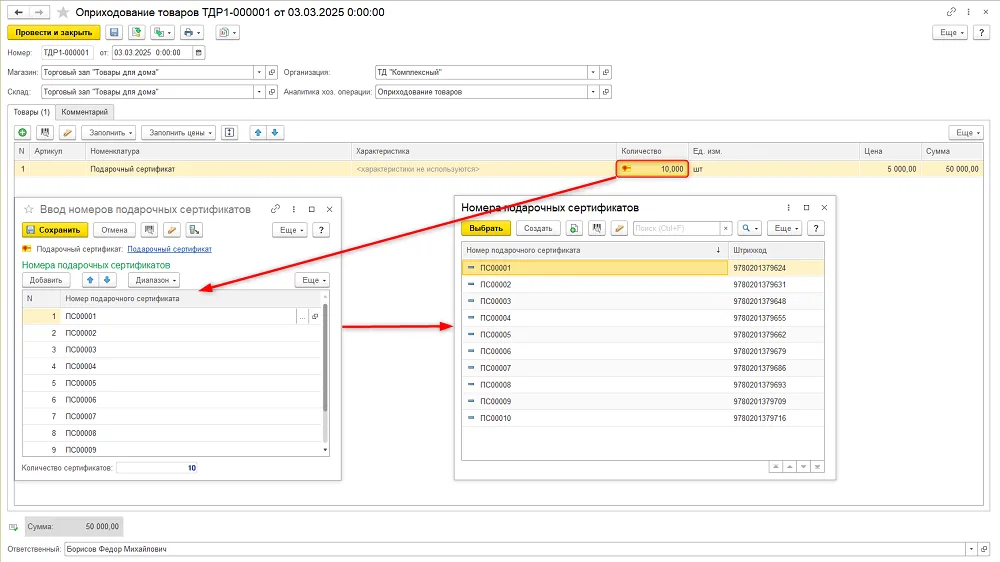Screen dimensions: 1000x562
Task: Clear the search field with the x button
Action: [x=726, y=228]
